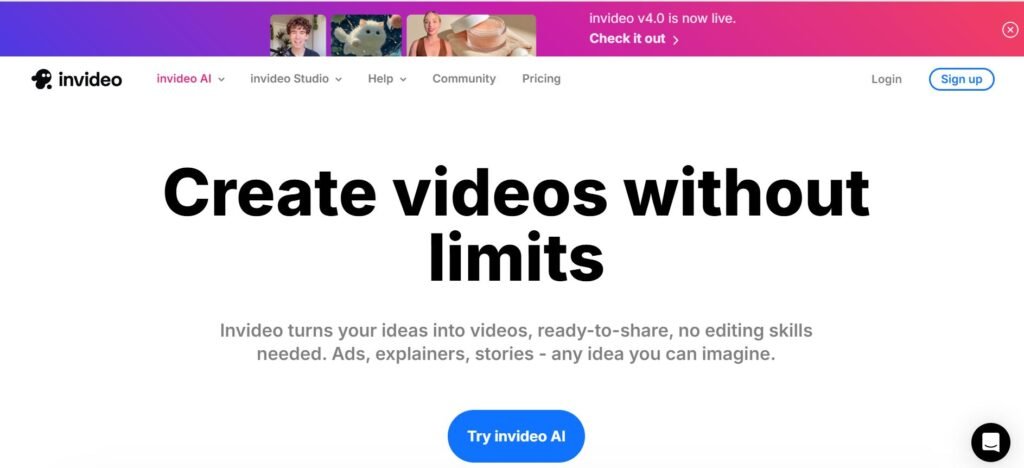Click the invideo wordmark text
The image size is (1024, 468).
point(89,79)
